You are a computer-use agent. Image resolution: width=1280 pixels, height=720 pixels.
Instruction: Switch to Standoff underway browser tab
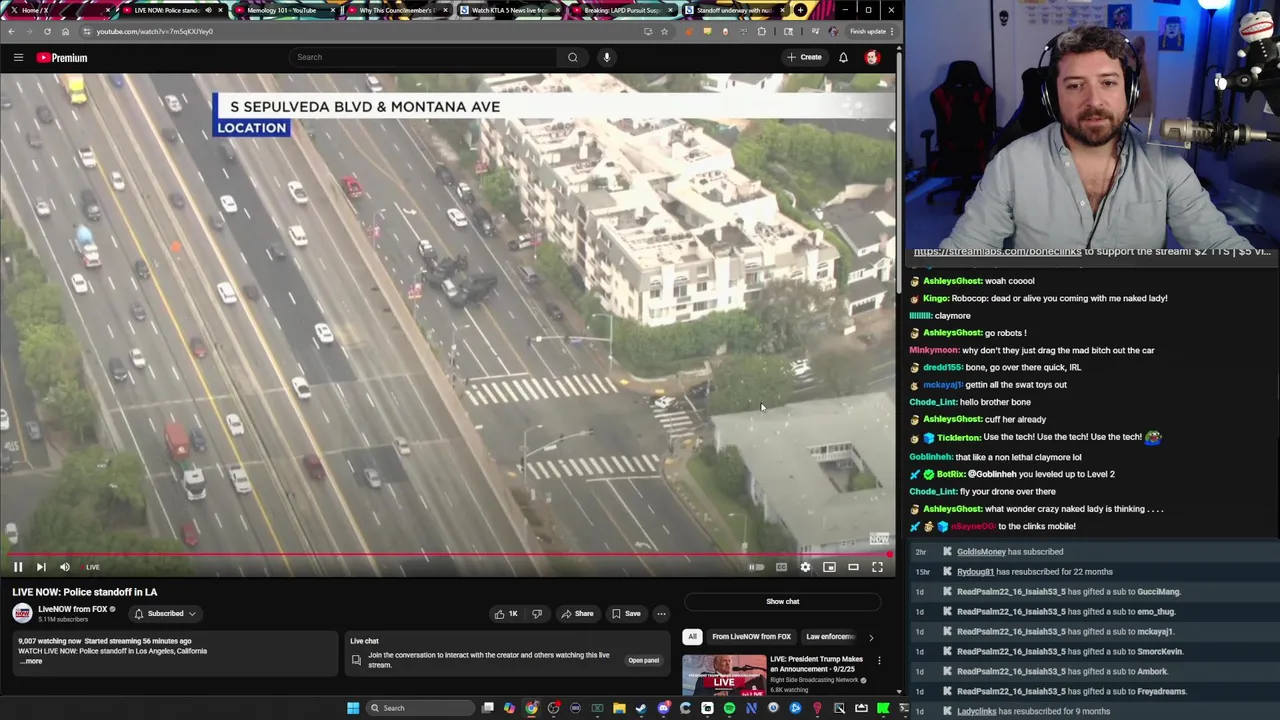pos(733,10)
